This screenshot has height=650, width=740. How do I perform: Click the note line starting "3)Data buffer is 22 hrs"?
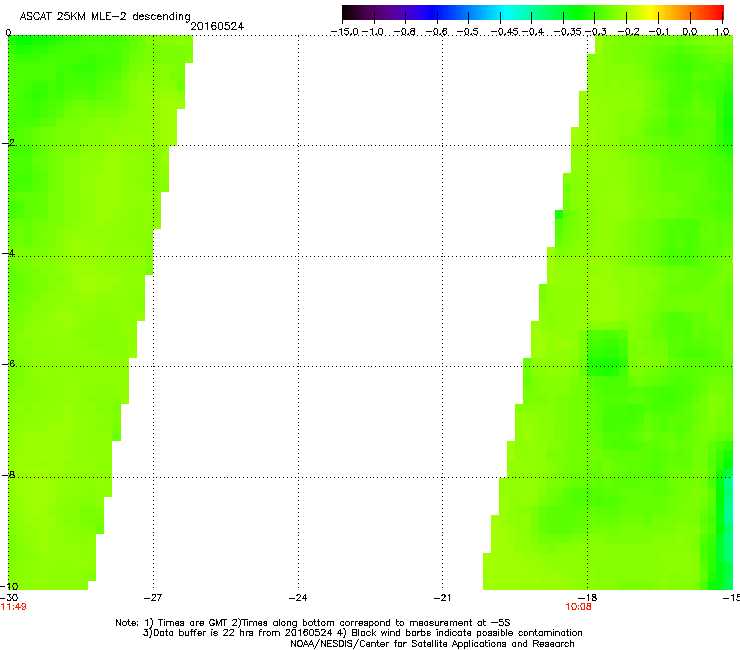tap(362, 633)
